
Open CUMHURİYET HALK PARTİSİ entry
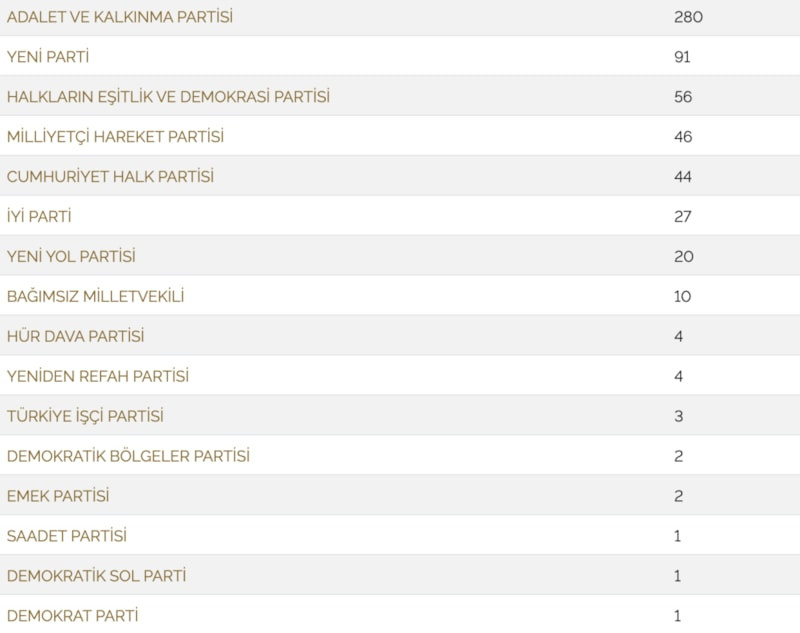pos(110,176)
